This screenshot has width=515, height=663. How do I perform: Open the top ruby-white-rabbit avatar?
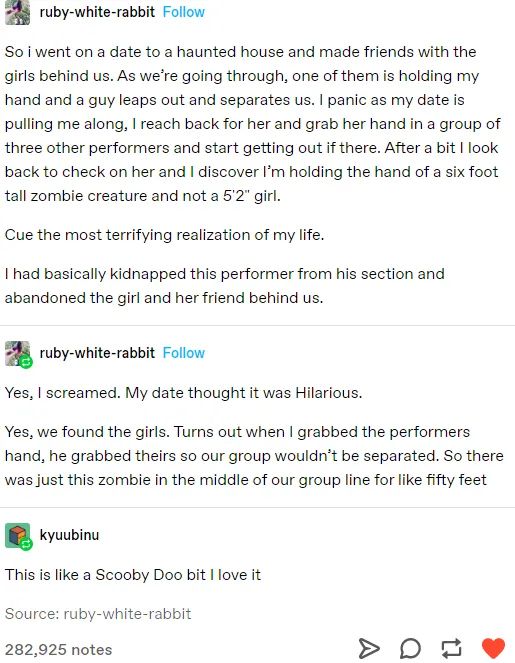click(x=17, y=12)
